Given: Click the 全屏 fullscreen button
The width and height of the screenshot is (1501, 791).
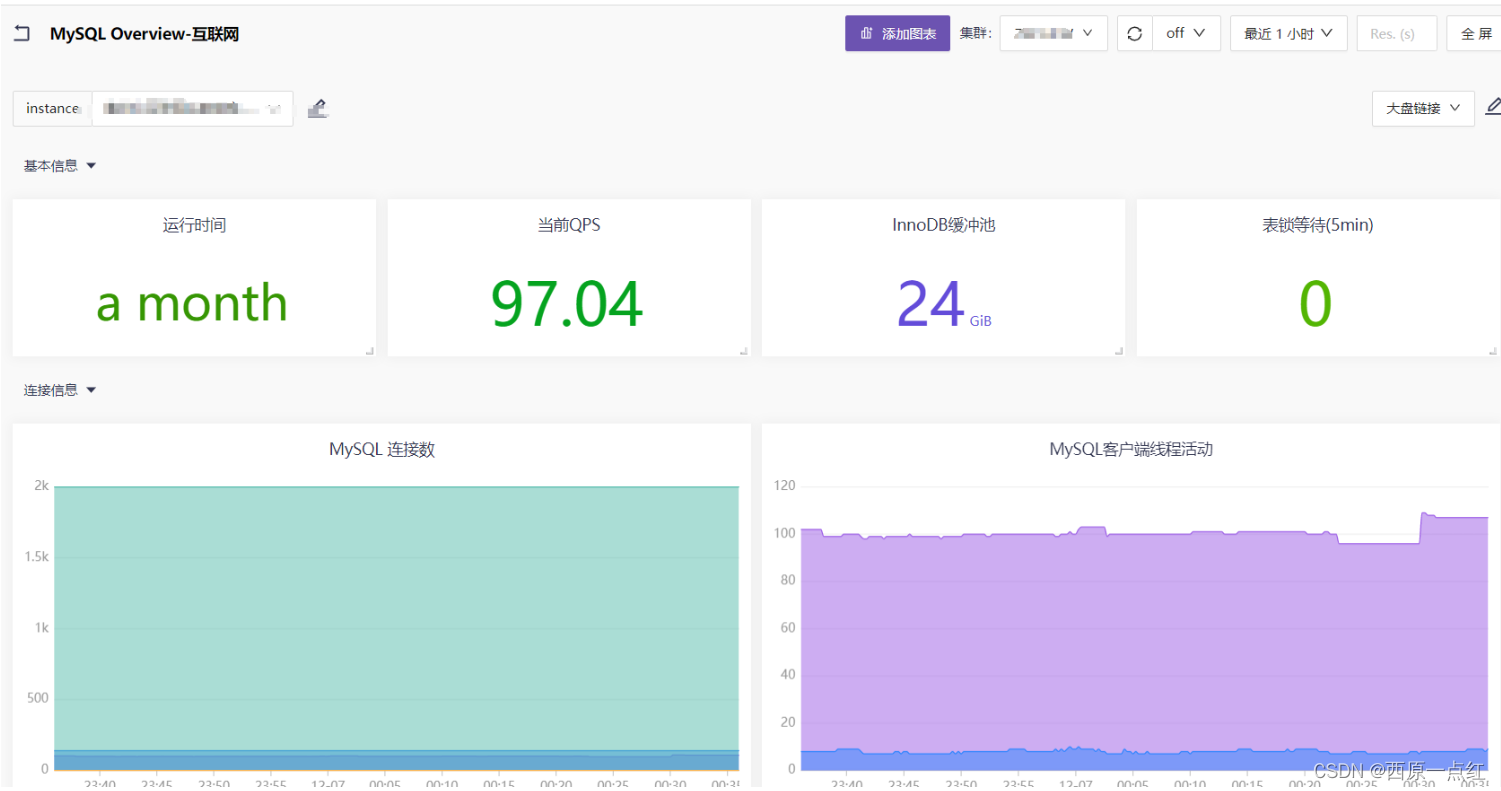Looking at the screenshot, I should tap(1474, 33).
